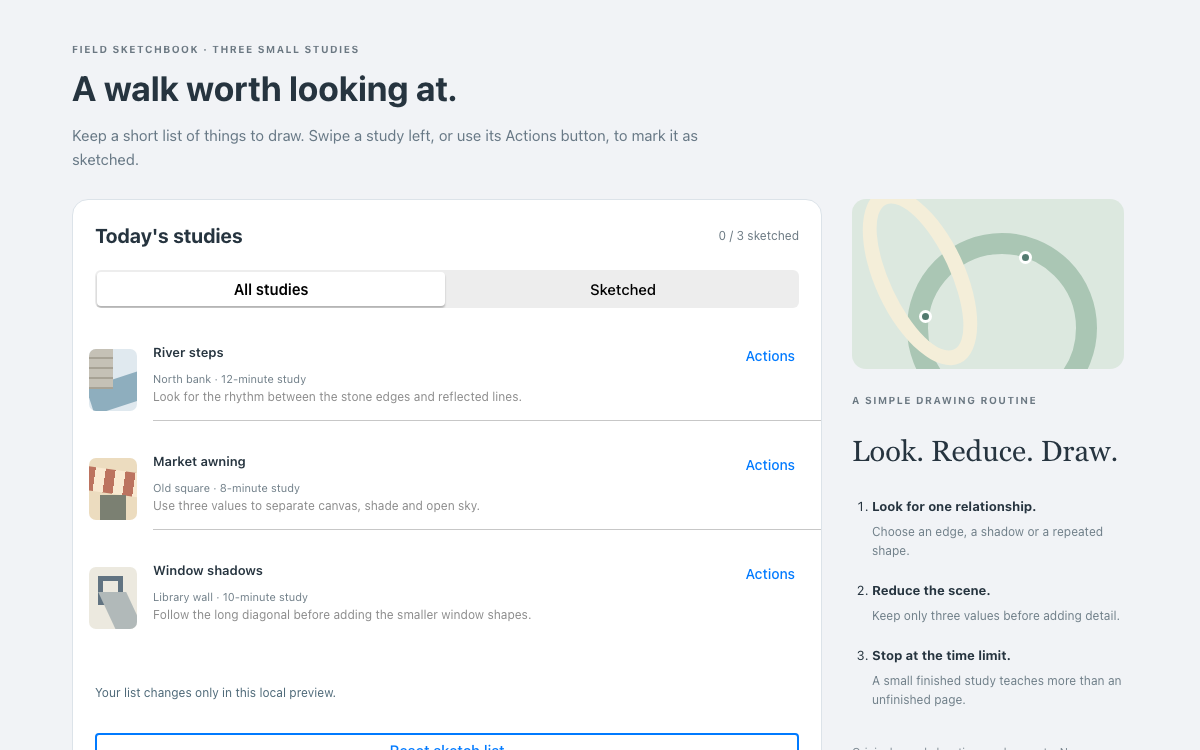
Task: Select the Window shadows study title
Action: click(x=208, y=571)
